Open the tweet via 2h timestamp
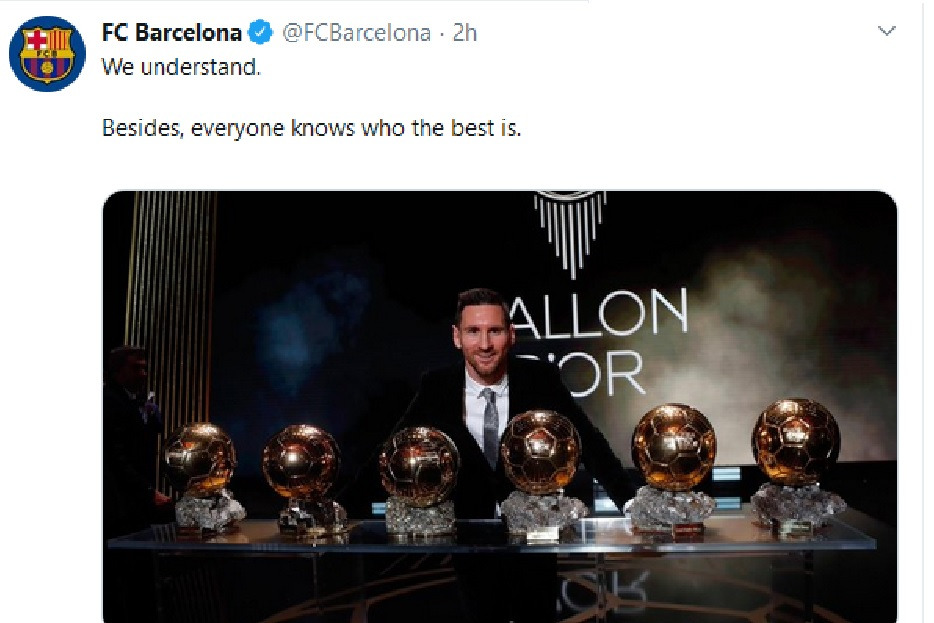Image resolution: width=934 pixels, height=623 pixels. [465, 33]
